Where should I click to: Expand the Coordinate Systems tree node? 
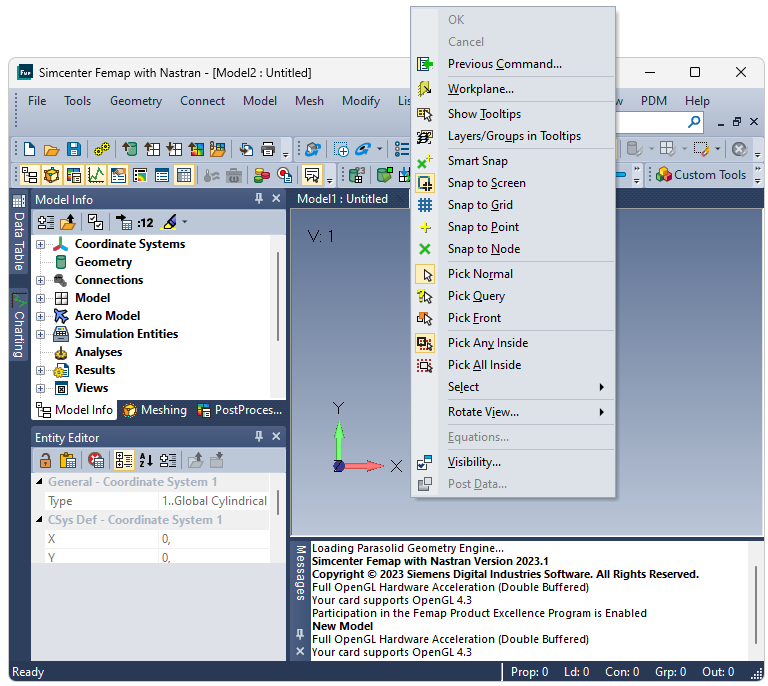pyautogui.click(x=41, y=244)
